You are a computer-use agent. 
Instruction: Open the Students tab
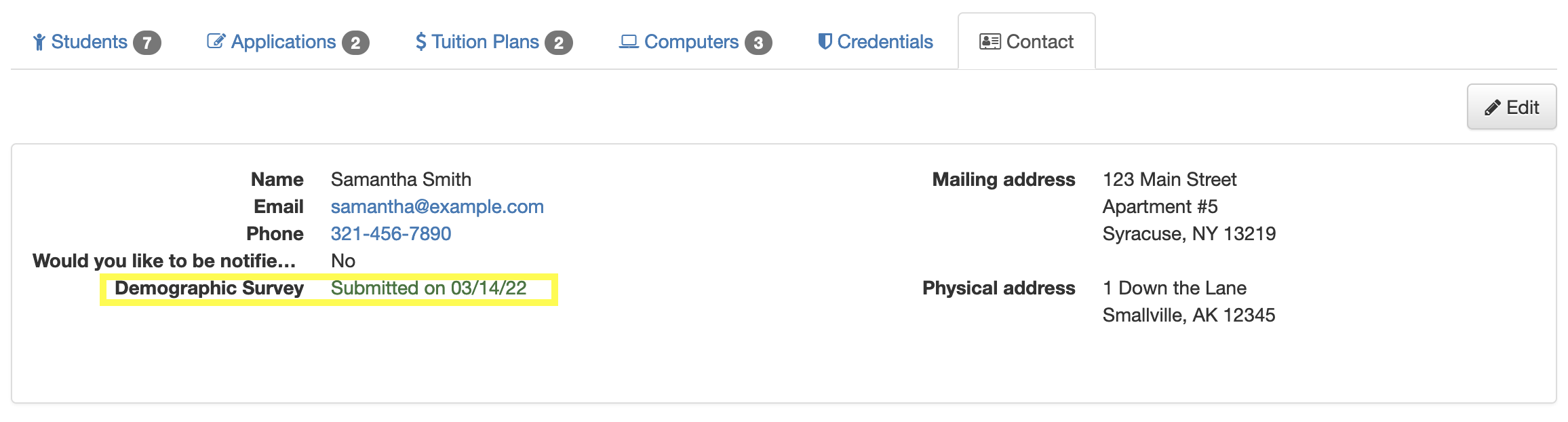click(96, 42)
